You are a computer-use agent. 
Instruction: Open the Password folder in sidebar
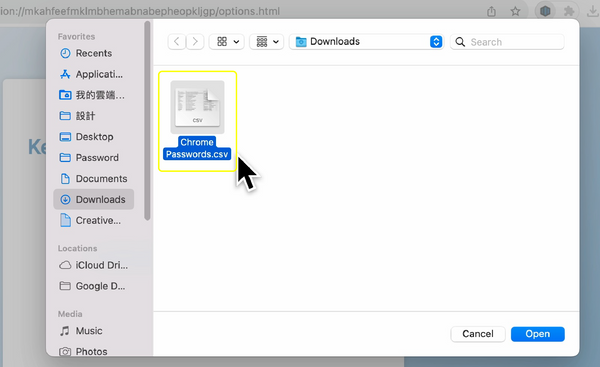[x=94, y=158]
